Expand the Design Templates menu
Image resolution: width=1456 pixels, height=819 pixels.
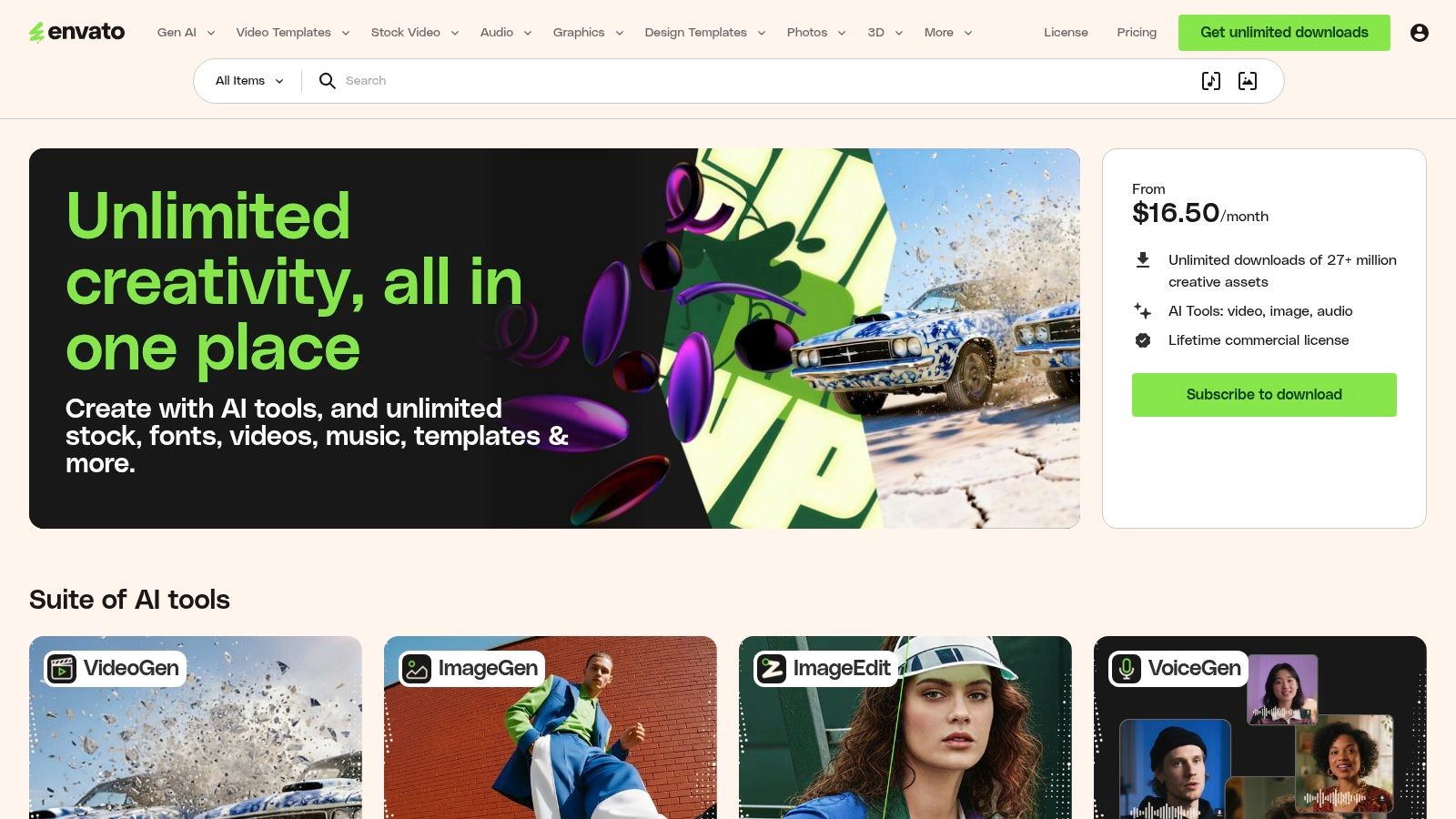(x=705, y=32)
